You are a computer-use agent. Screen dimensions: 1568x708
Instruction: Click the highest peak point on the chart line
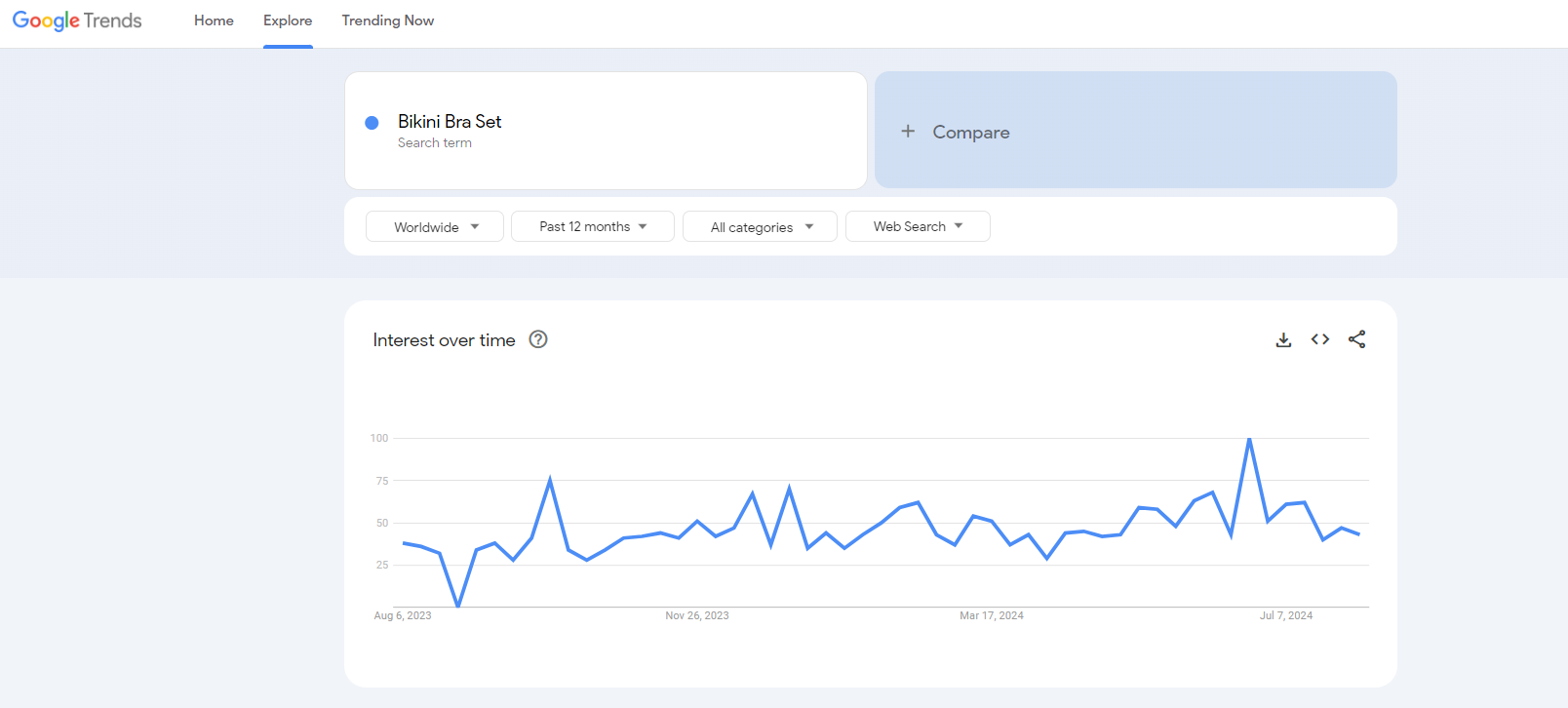1249,439
